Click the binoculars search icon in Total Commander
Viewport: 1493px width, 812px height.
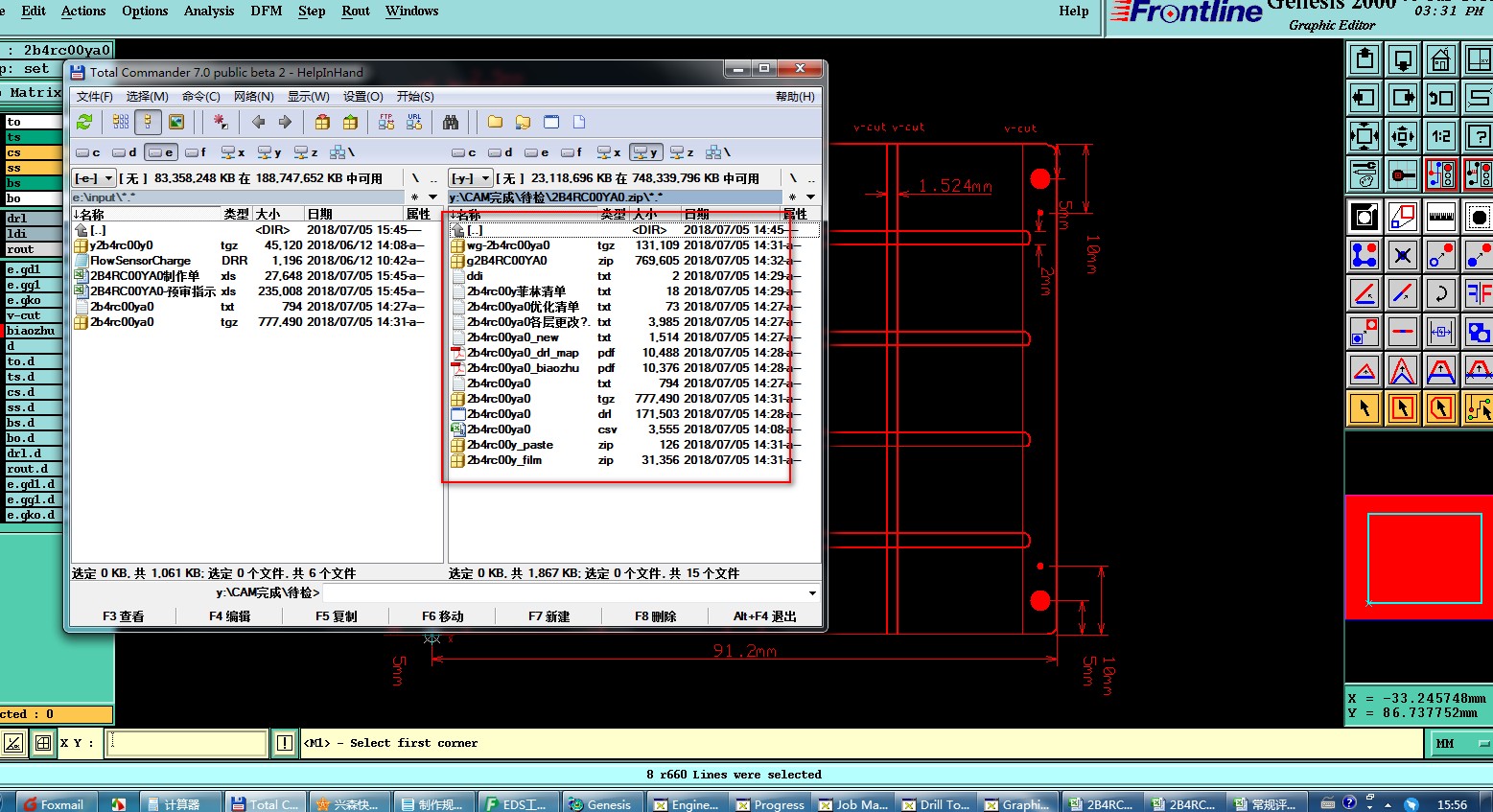point(451,122)
